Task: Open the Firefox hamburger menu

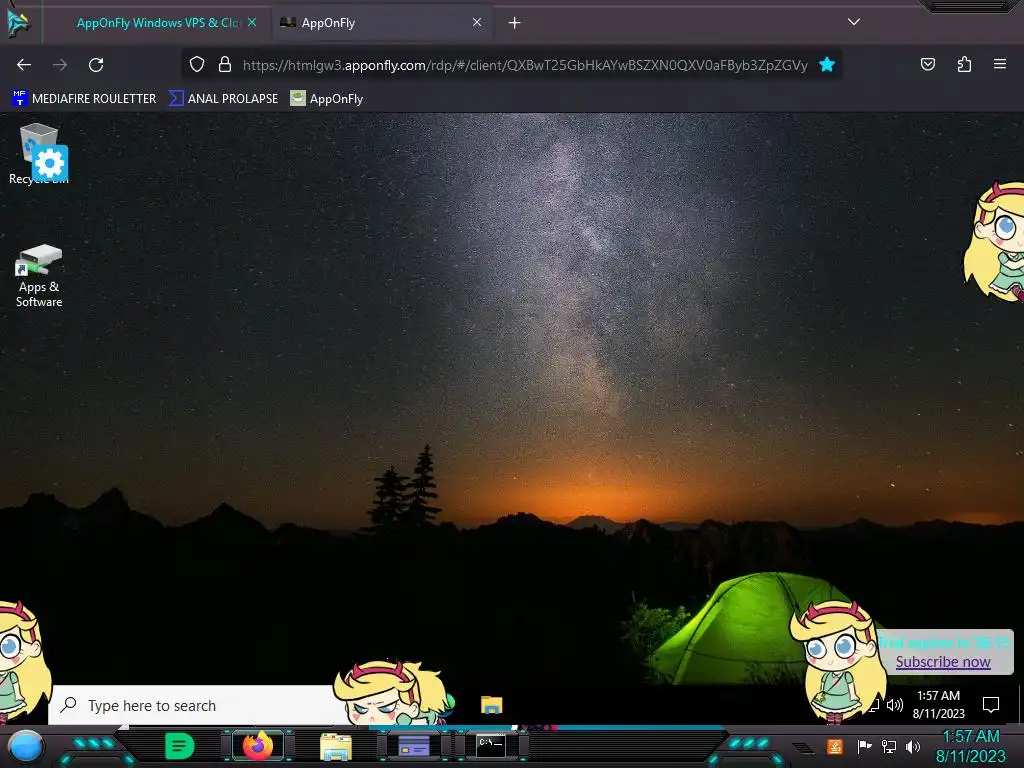Action: click(x=999, y=64)
